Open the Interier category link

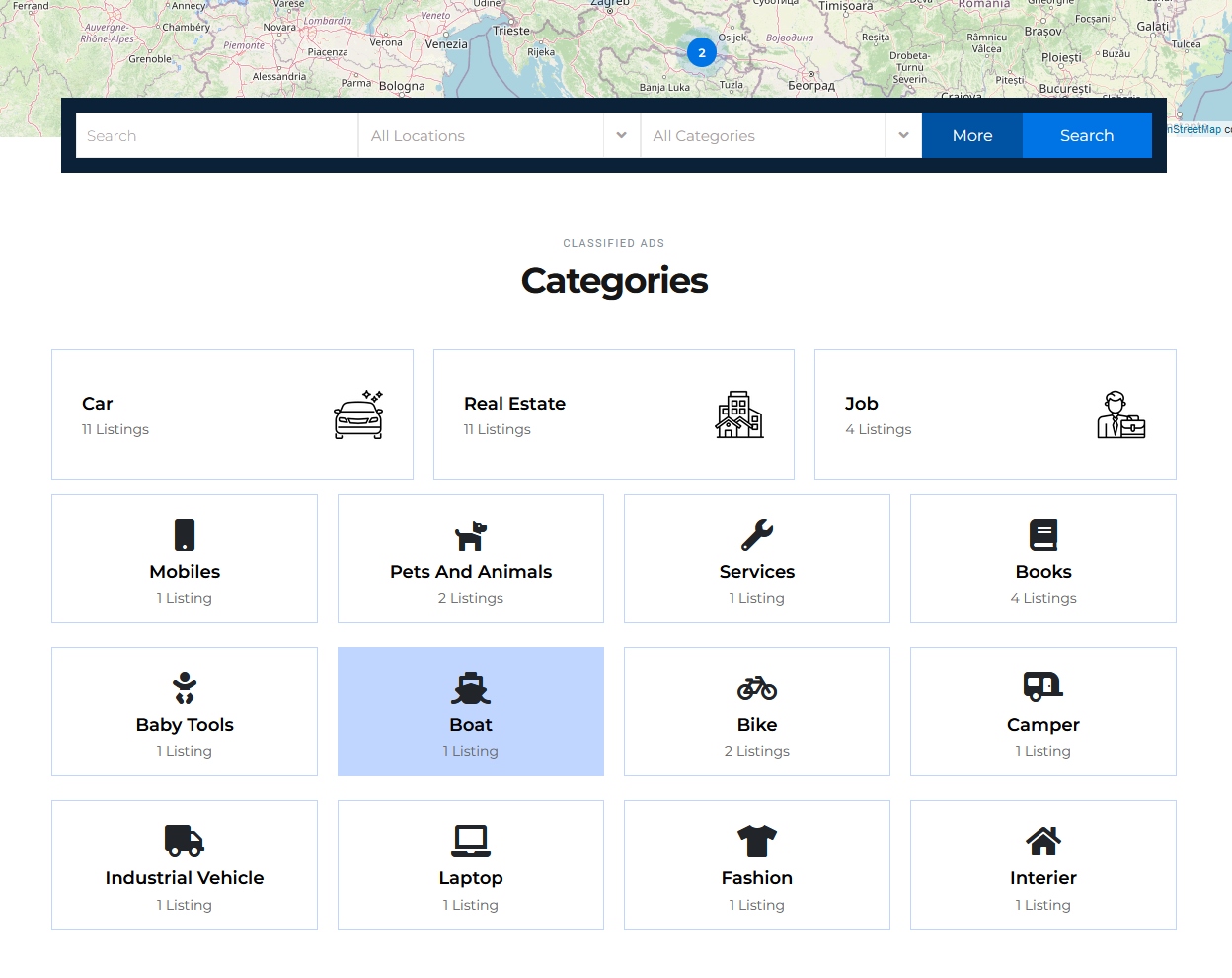[x=1043, y=878]
